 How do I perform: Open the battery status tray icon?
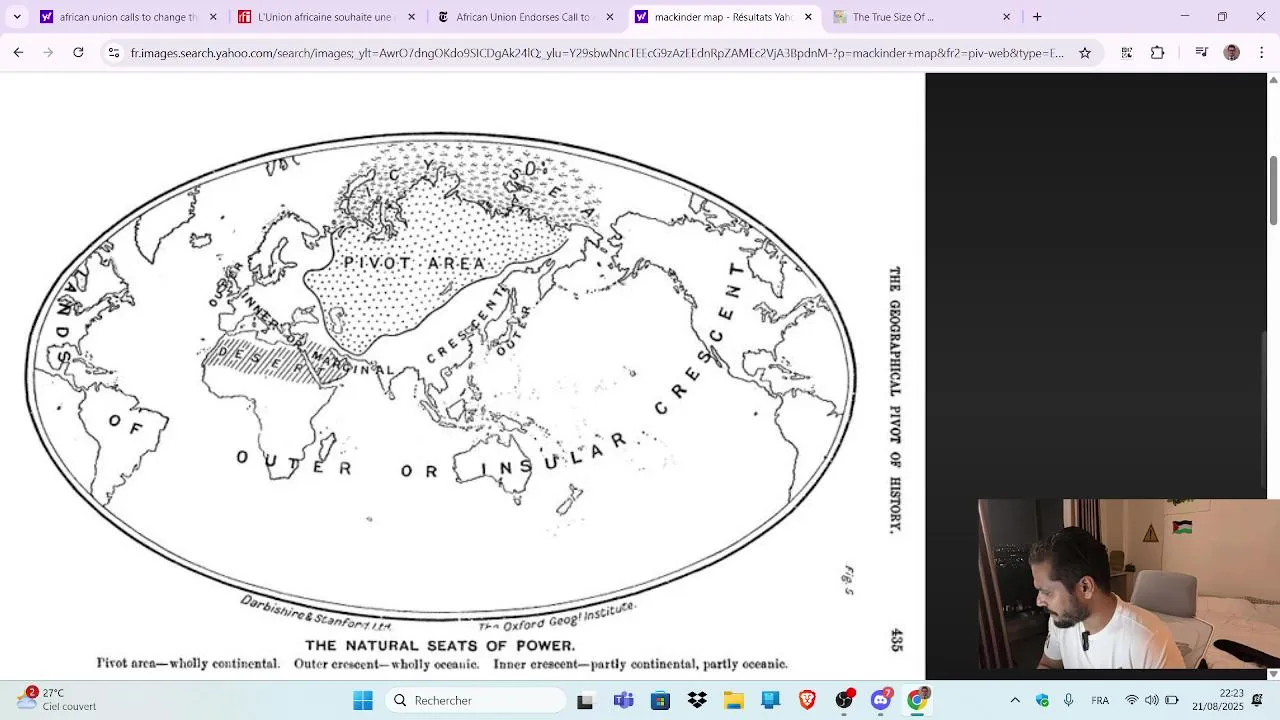click(1171, 701)
